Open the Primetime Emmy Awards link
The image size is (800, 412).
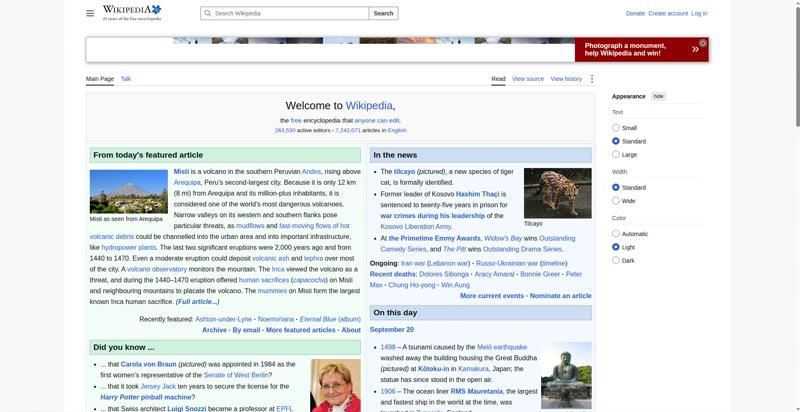[435, 238]
